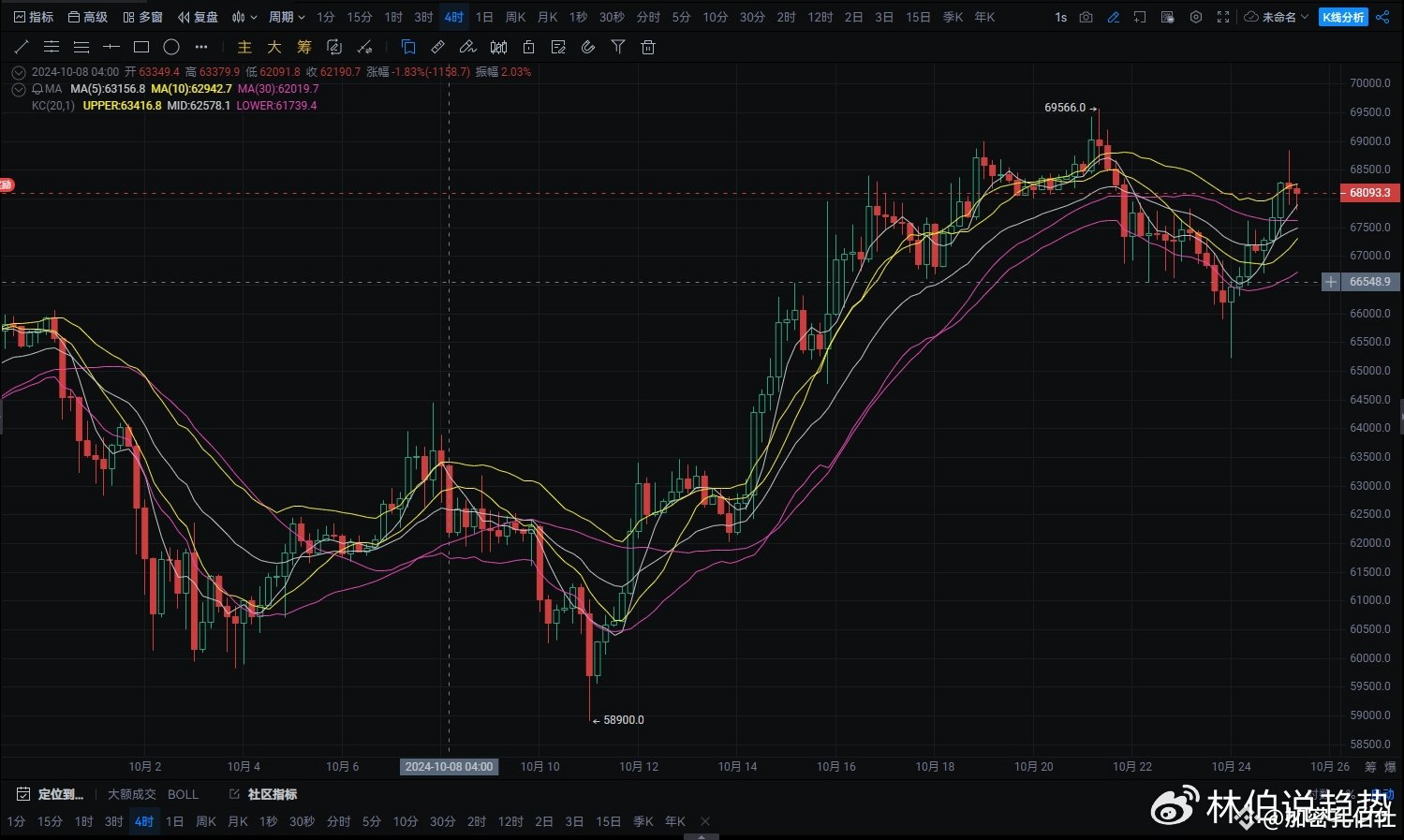The width and height of the screenshot is (1404, 840).
Task: Select the BOLL indicator tab
Action: 183,794
